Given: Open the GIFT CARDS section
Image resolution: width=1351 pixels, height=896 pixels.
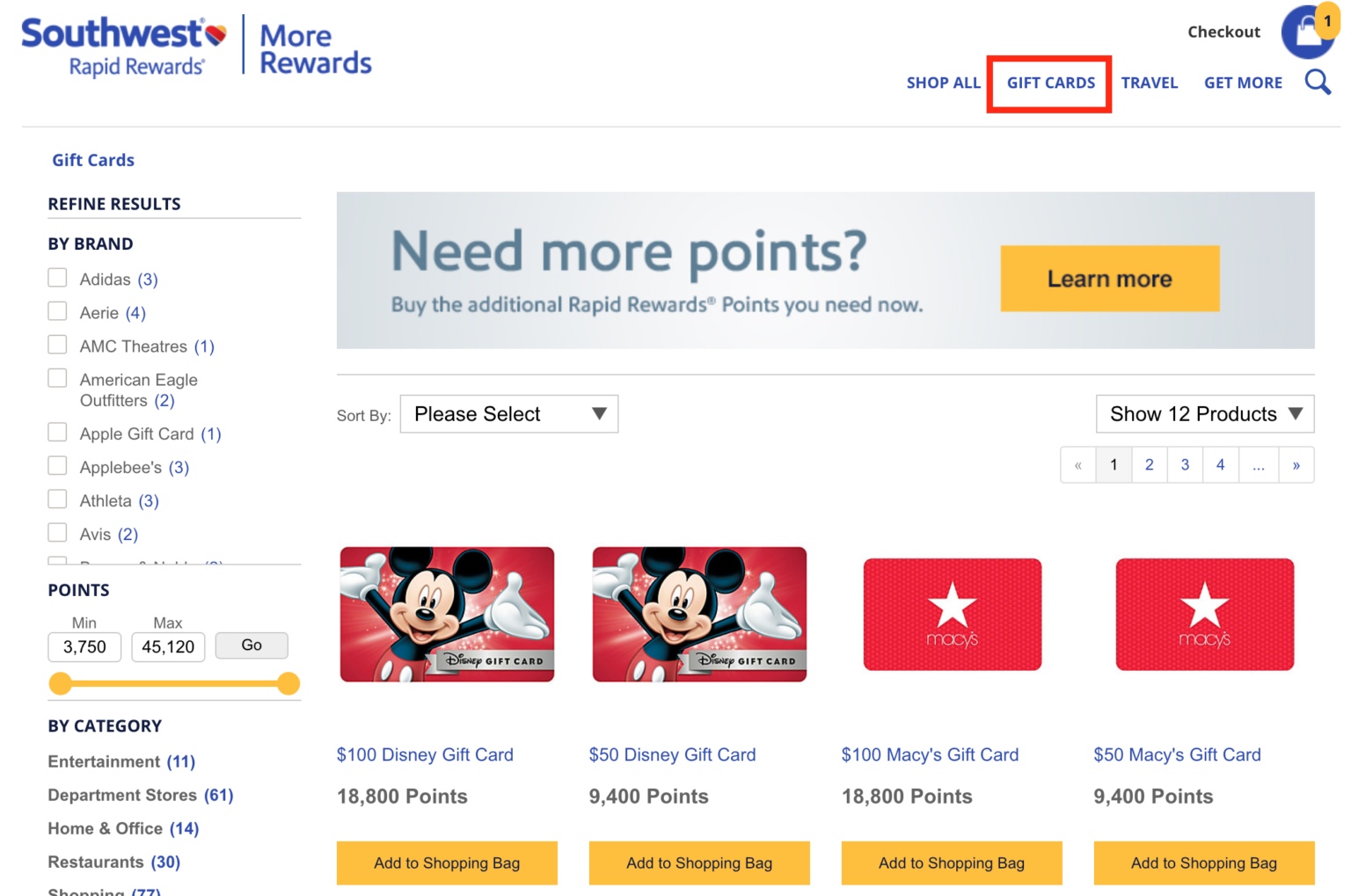Looking at the screenshot, I should (x=1049, y=82).
